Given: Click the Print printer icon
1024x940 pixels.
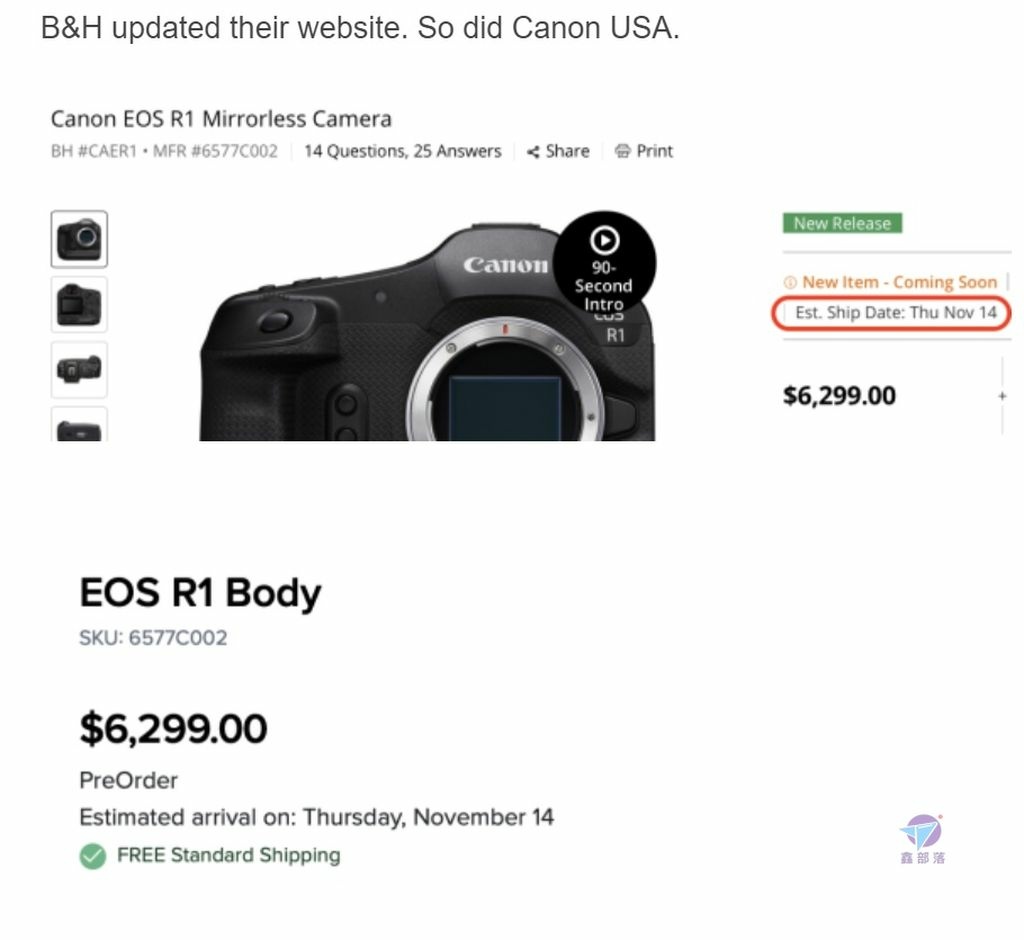Looking at the screenshot, I should 622,152.
